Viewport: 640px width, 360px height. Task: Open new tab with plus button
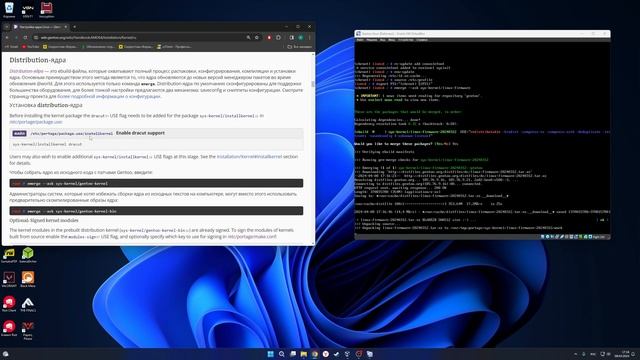pos(74,27)
